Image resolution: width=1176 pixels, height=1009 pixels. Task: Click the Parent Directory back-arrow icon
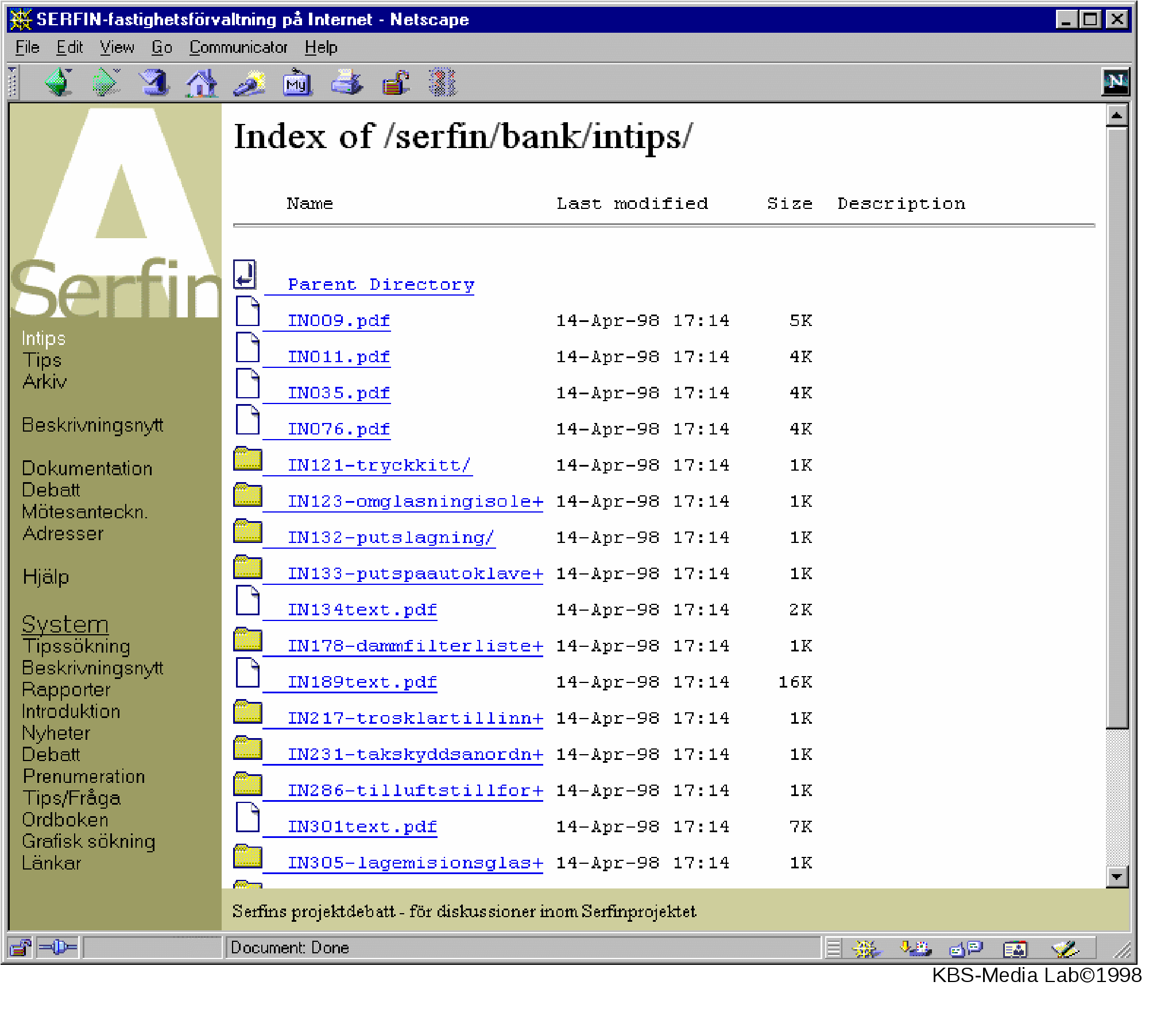[x=245, y=274]
